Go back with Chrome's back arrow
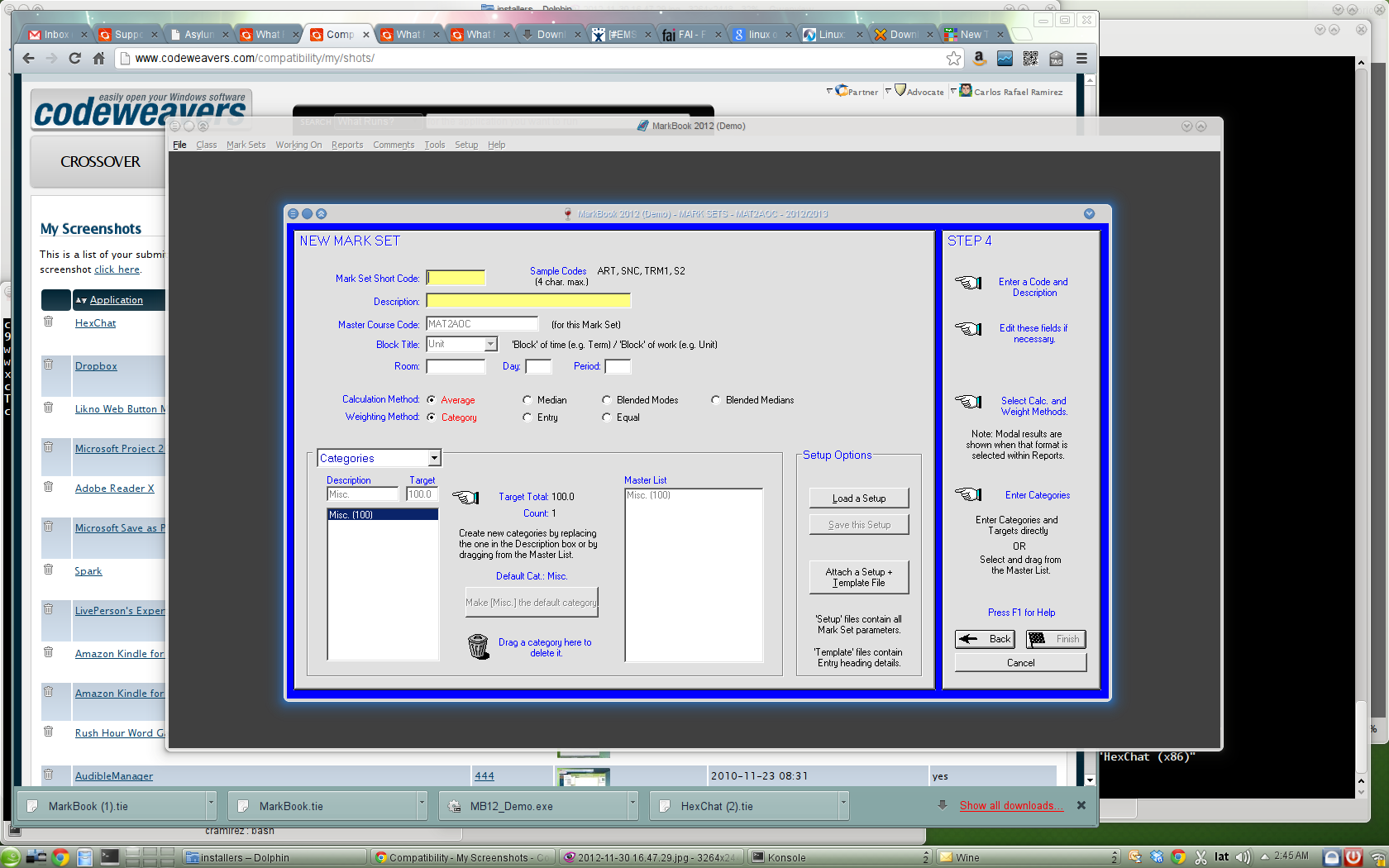Image resolution: width=1389 pixels, height=868 pixels. [29, 58]
